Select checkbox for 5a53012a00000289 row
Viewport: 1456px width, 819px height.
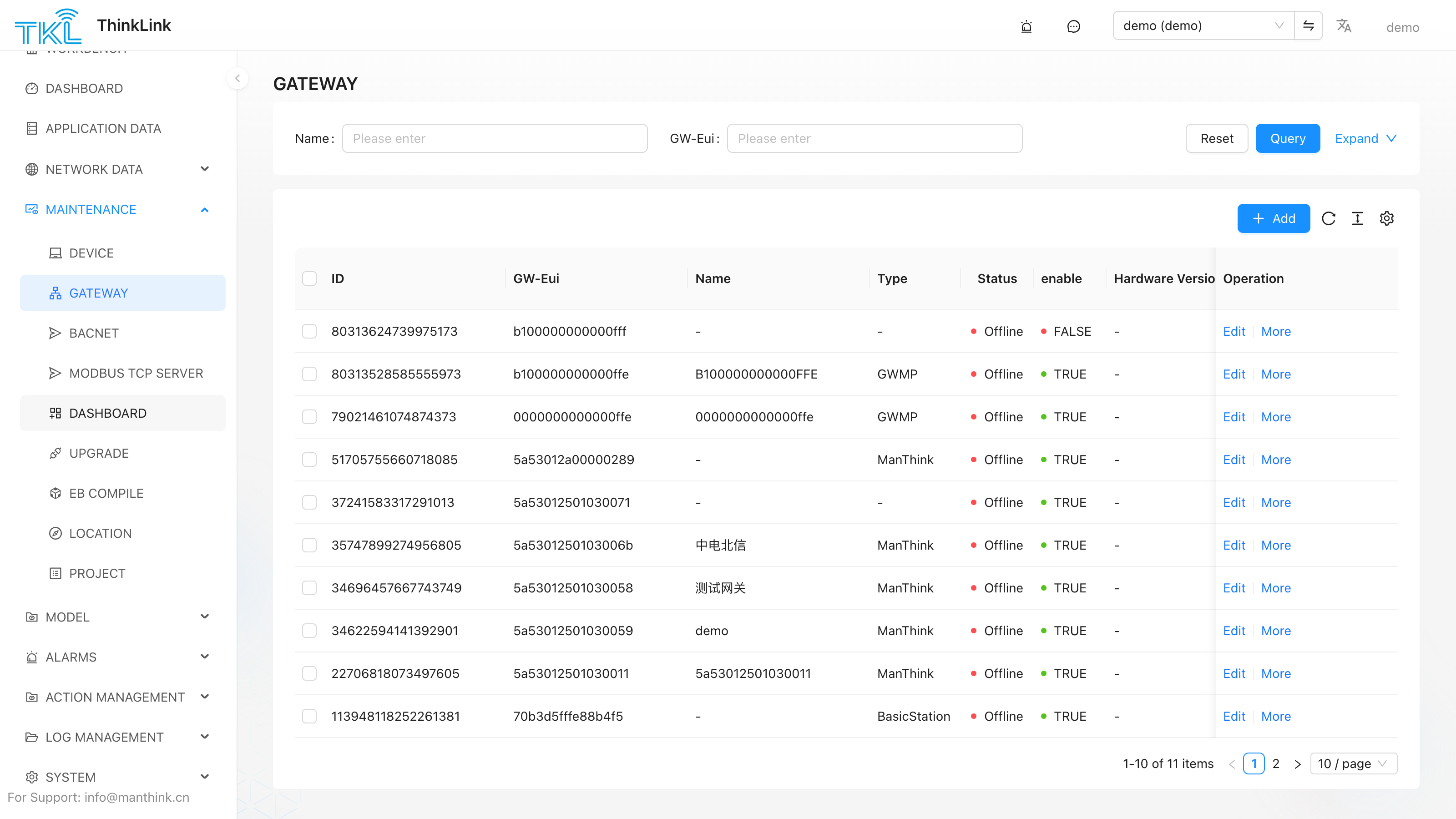309,460
